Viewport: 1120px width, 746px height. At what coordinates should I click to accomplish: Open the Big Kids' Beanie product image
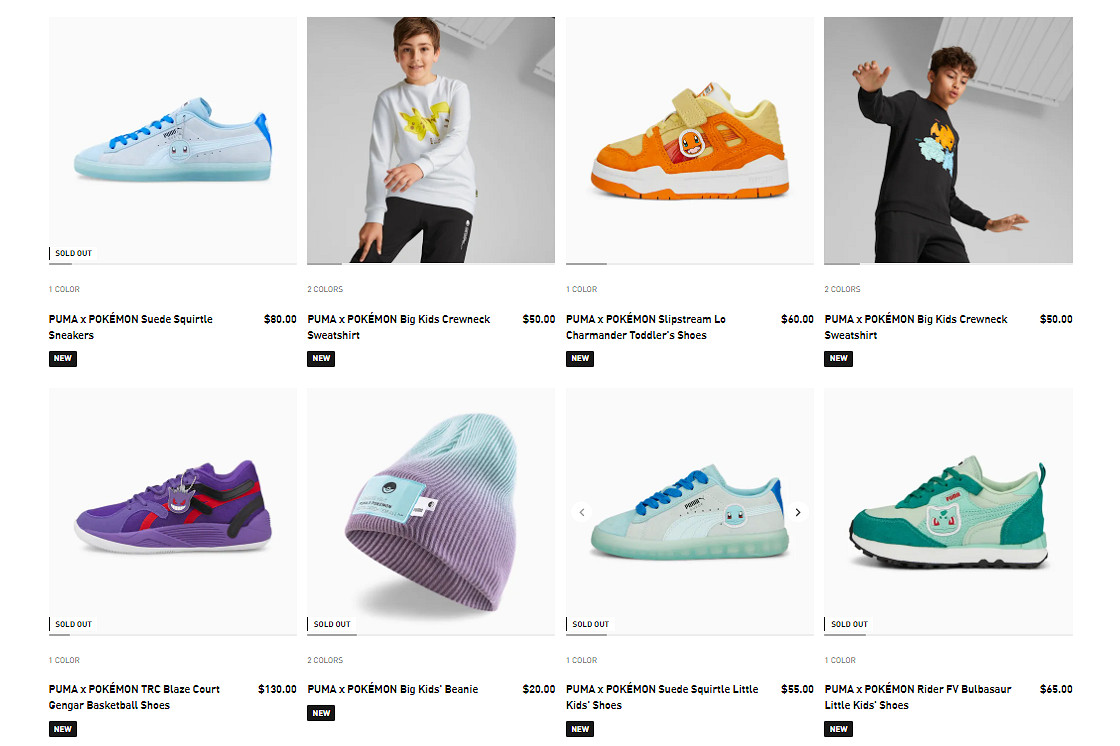click(x=430, y=510)
